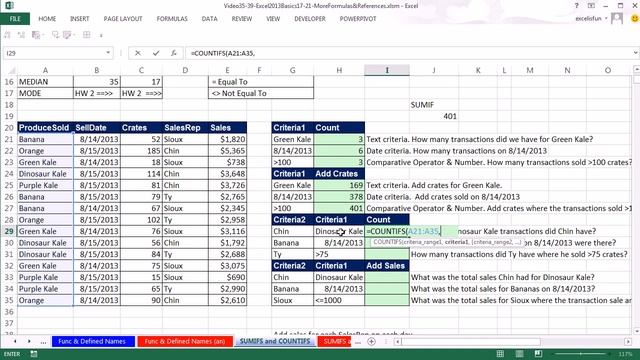Image resolution: width=640 pixels, height=360 pixels.
Task: Click the ProduceSold header cell
Action: click(45, 128)
